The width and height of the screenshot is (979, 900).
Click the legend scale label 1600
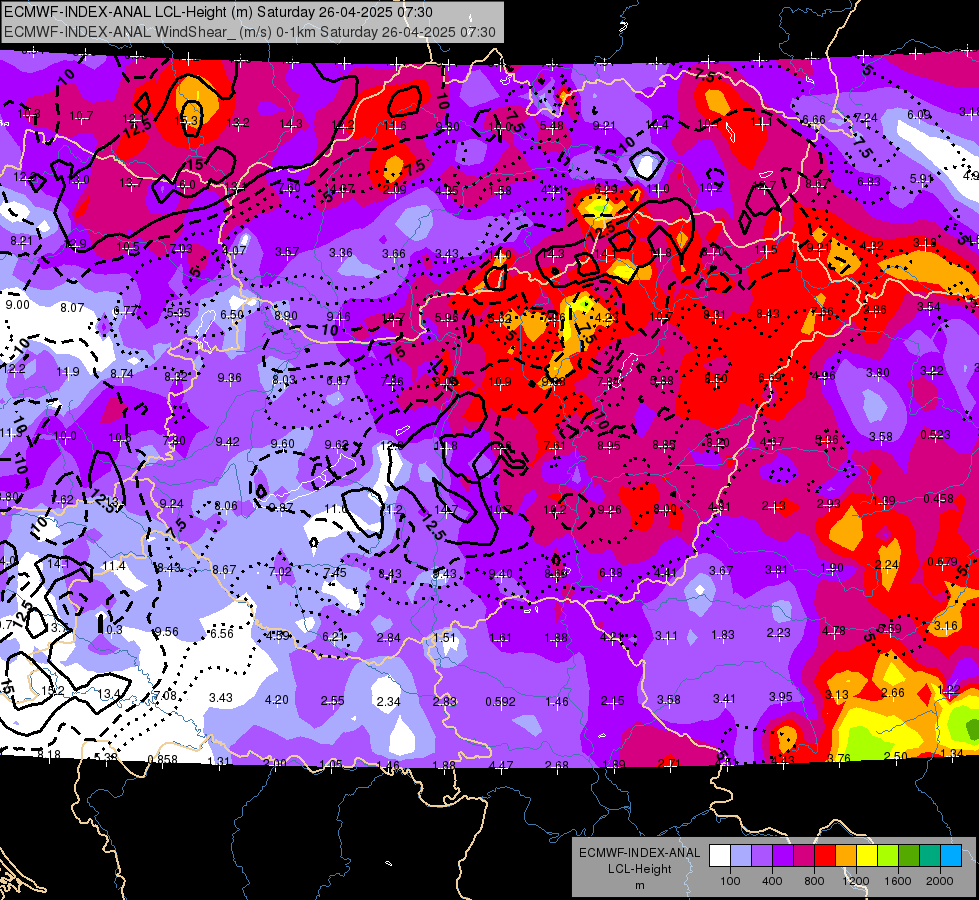pyautogui.click(x=897, y=881)
